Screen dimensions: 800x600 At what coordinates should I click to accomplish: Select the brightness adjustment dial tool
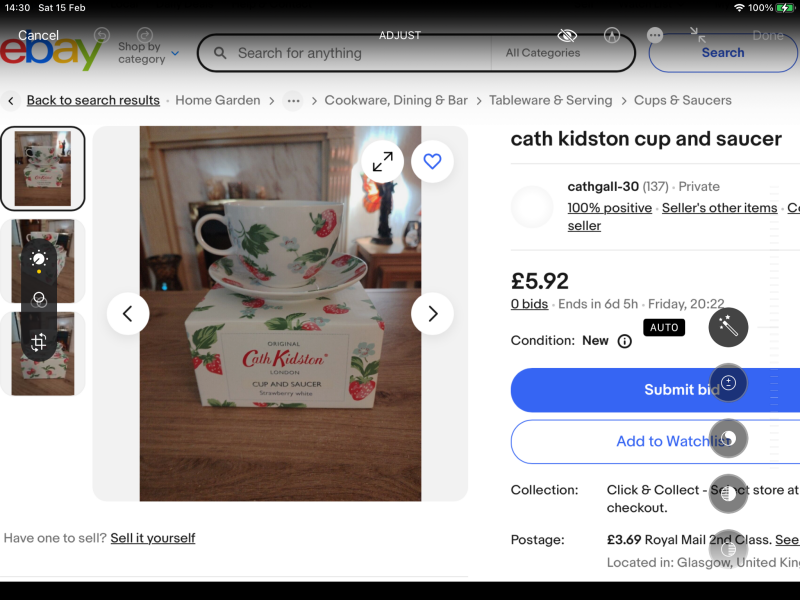tap(40, 260)
